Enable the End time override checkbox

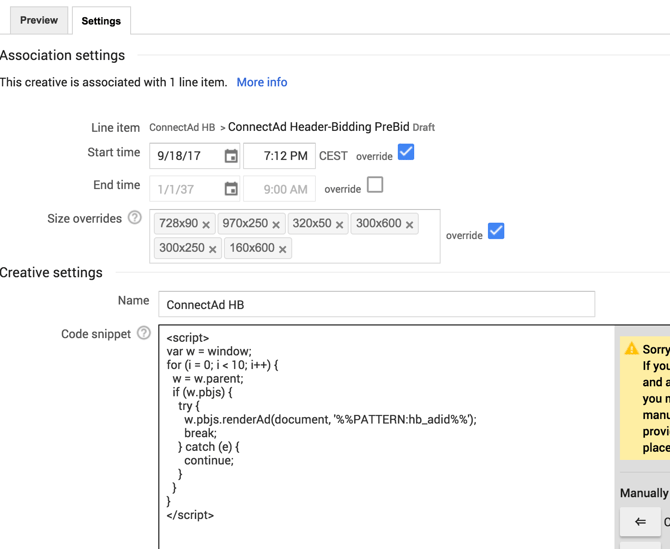click(375, 185)
